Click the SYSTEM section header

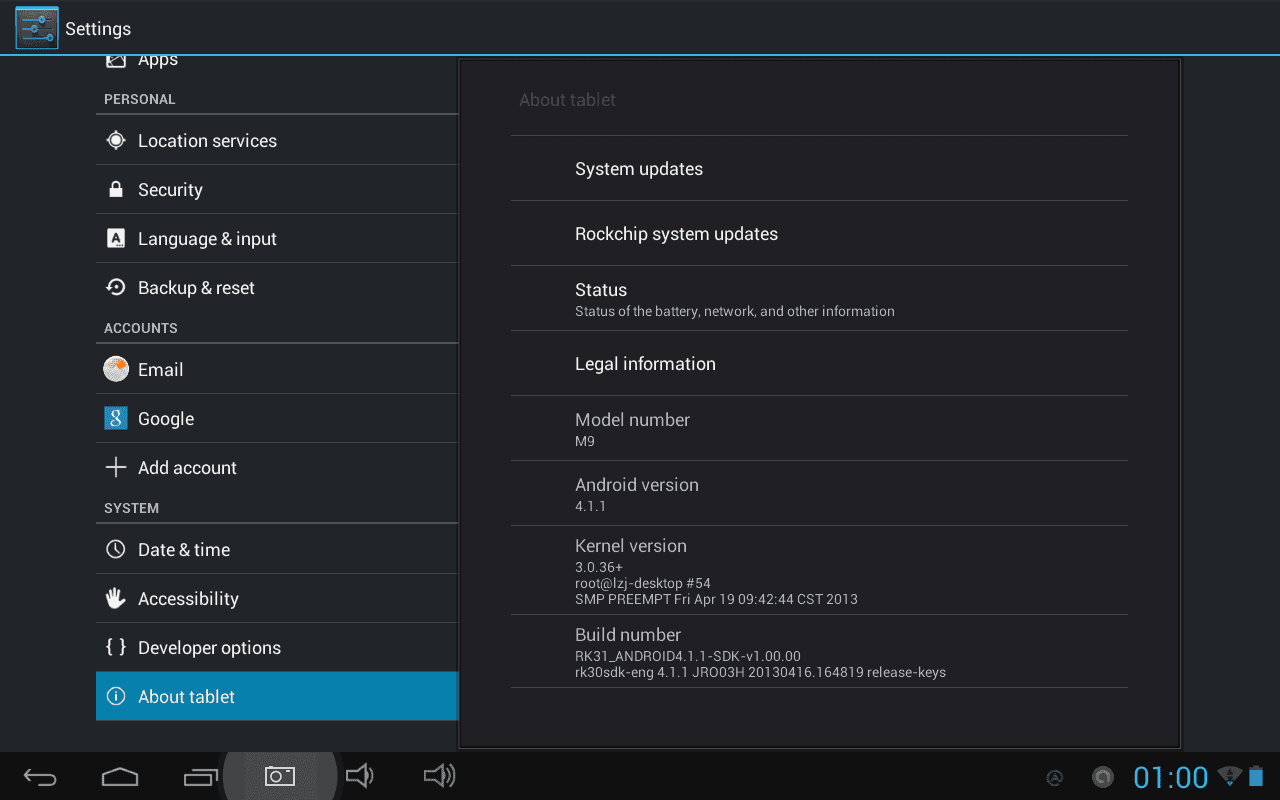(x=132, y=508)
